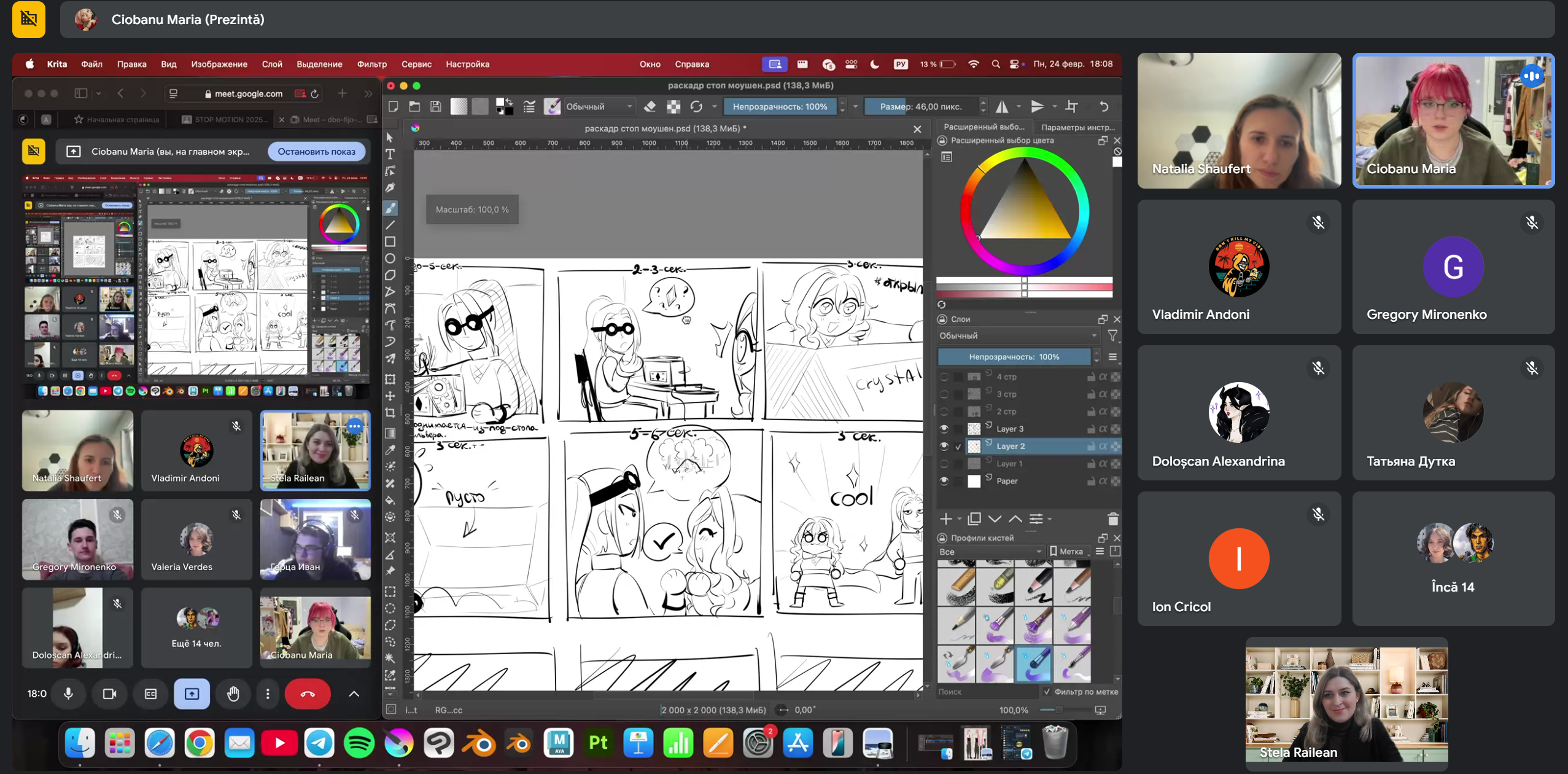1568x774 pixels.
Task: Select the Crop tool in toolbox
Action: pos(390,413)
